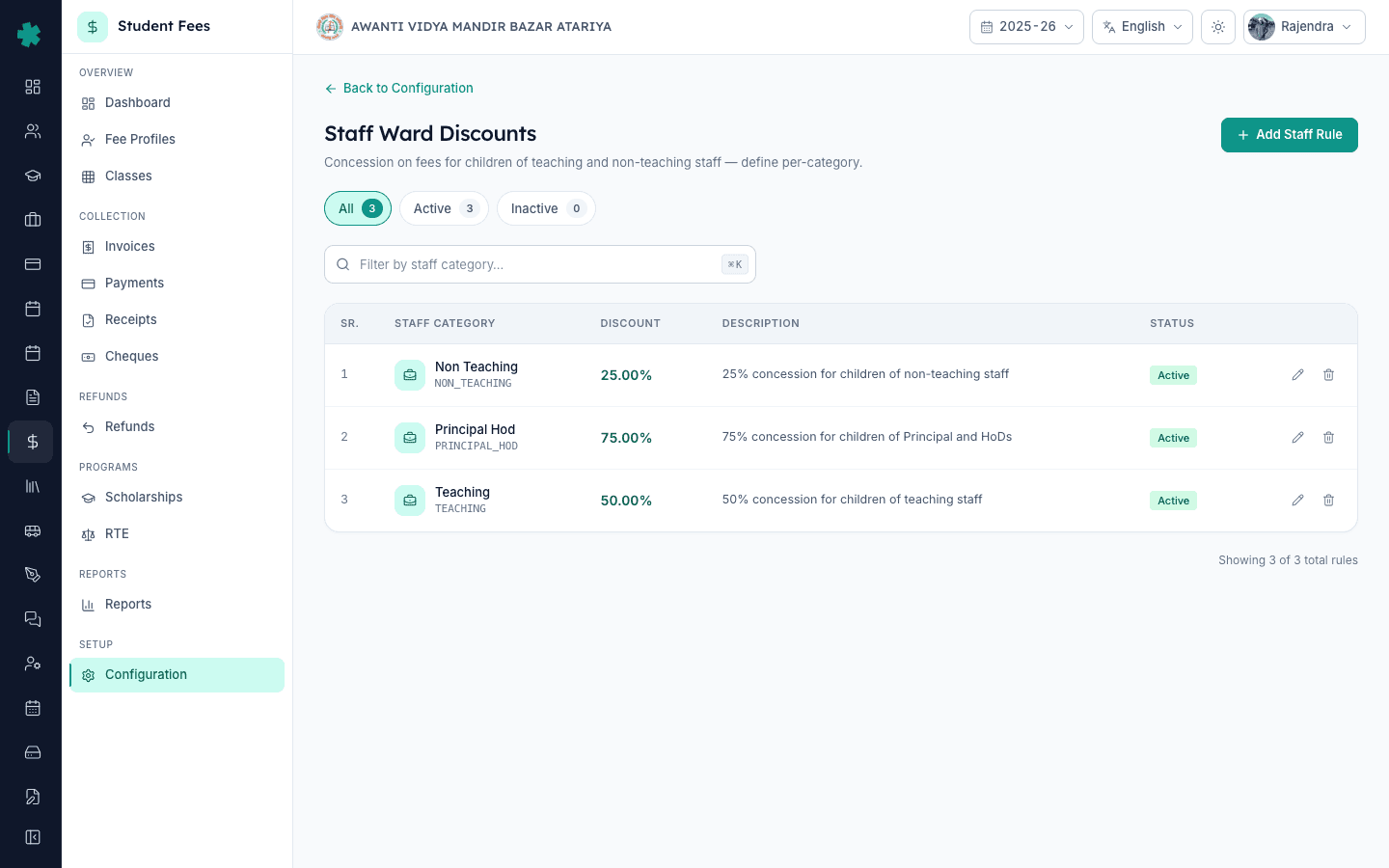
Task: Click the Principal Hod category name
Action: pyautogui.click(x=475, y=429)
